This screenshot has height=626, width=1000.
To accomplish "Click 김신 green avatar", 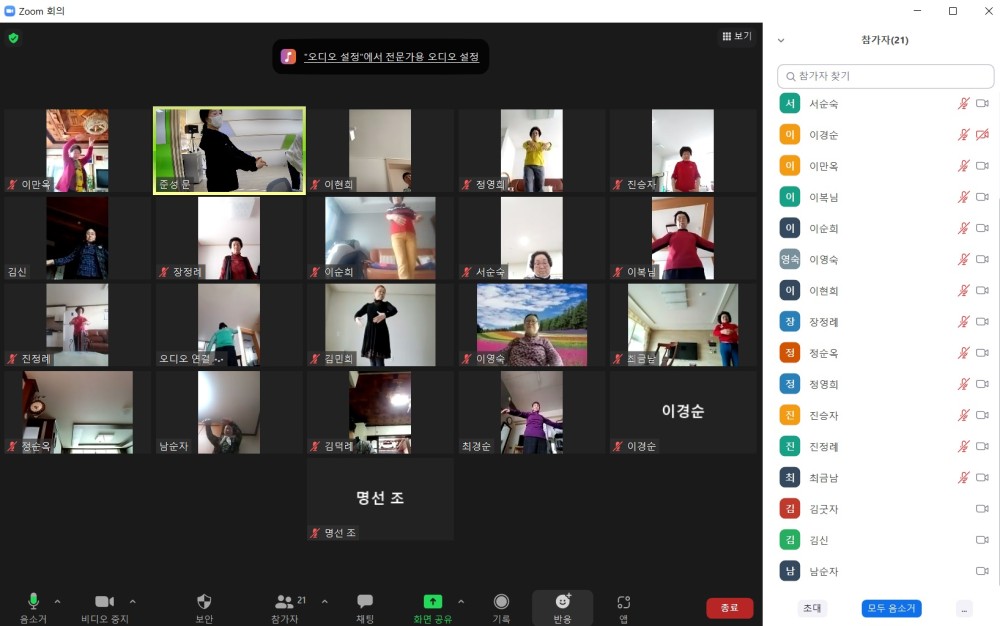I will (x=790, y=539).
